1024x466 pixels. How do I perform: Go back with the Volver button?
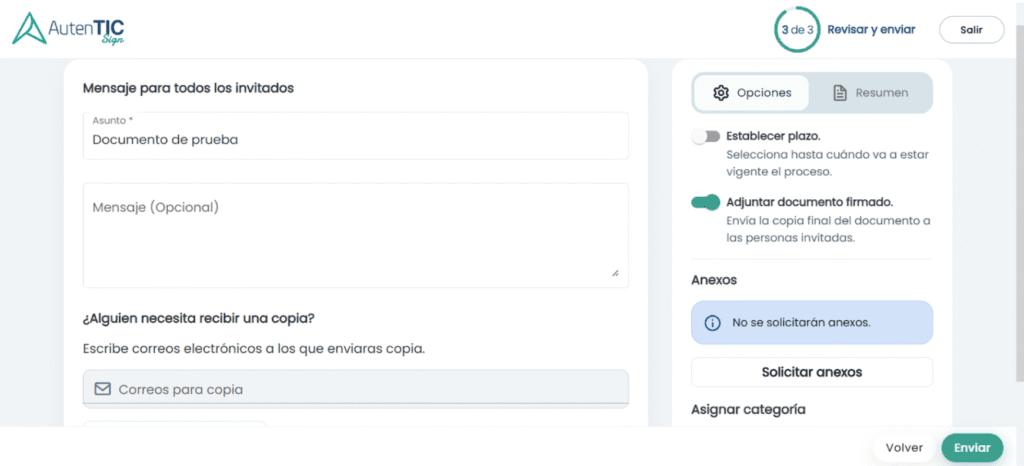(x=904, y=448)
